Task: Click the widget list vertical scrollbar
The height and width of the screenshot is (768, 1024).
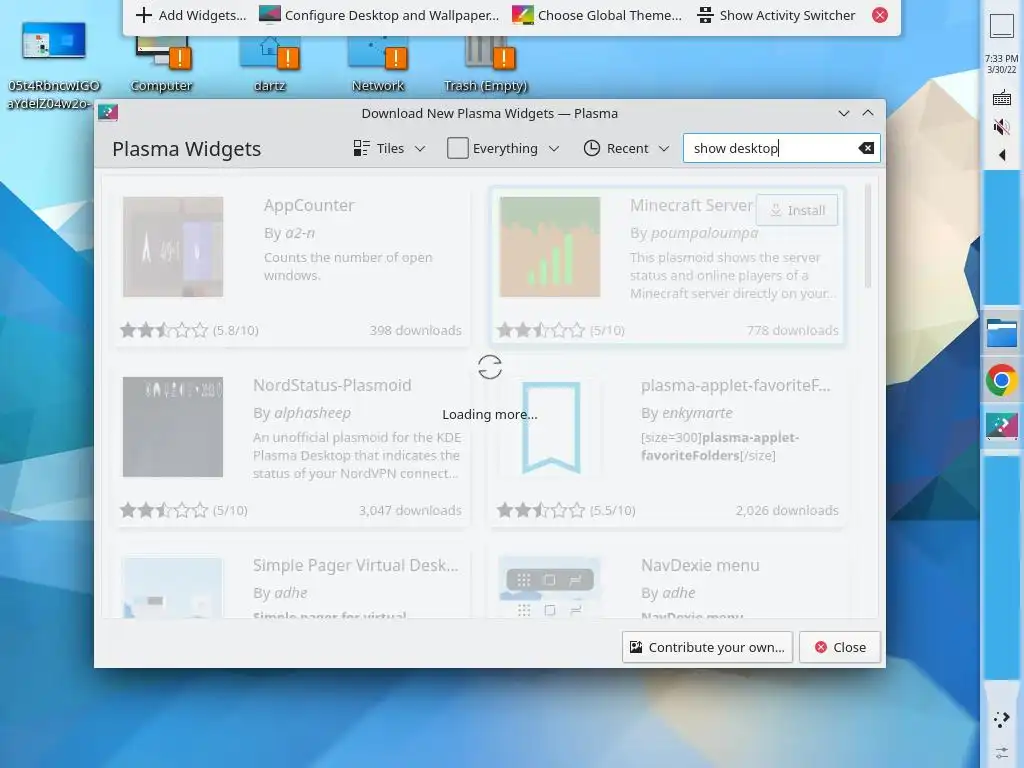Action: (x=868, y=236)
